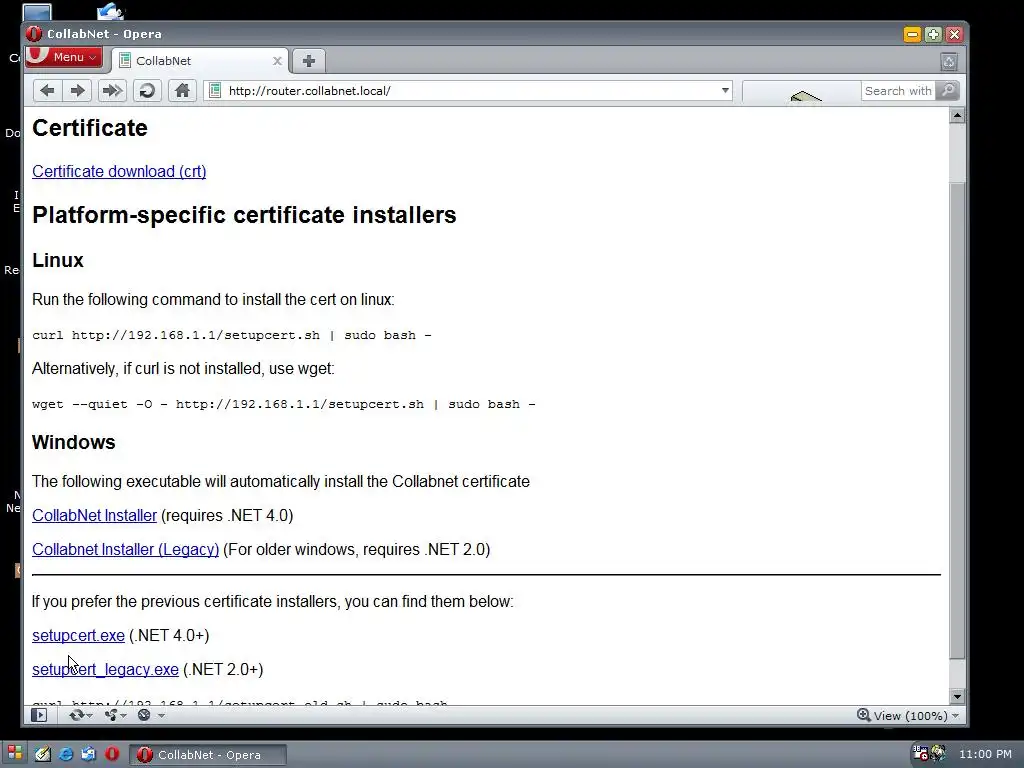Minimize the Opera window
This screenshot has height=768, width=1024.
click(912, 34)
